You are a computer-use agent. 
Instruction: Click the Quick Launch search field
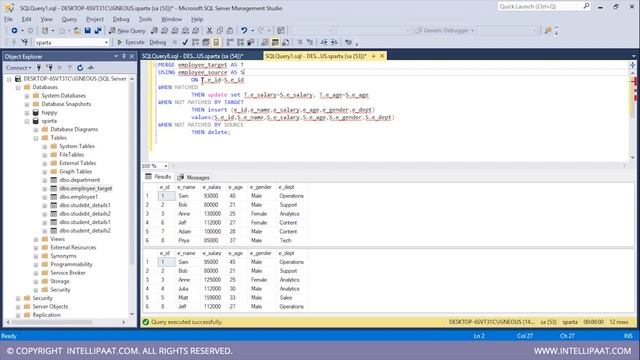pos(540,7)
